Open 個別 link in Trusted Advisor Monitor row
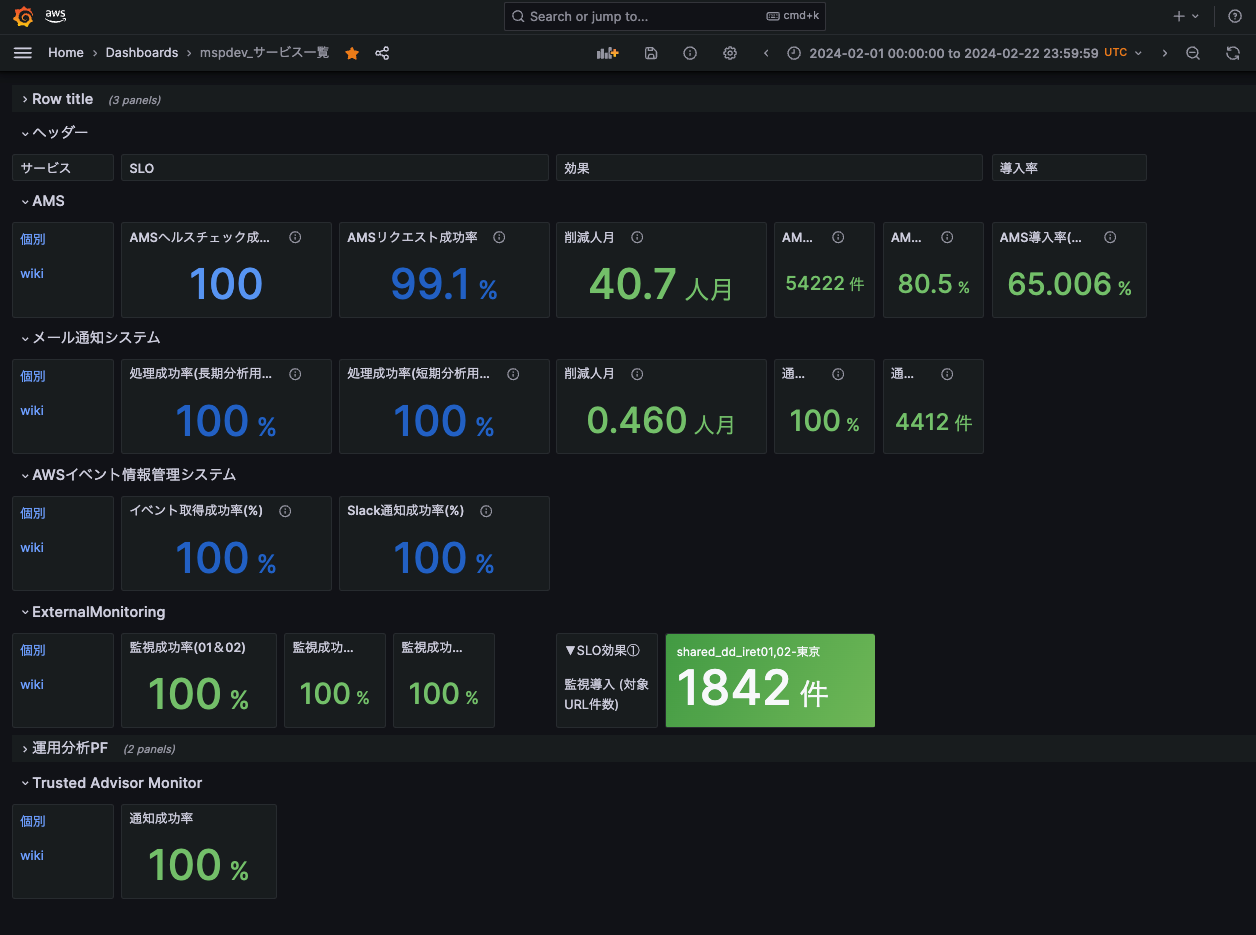Screen dimensions: 1256x935 coord(33,821)
